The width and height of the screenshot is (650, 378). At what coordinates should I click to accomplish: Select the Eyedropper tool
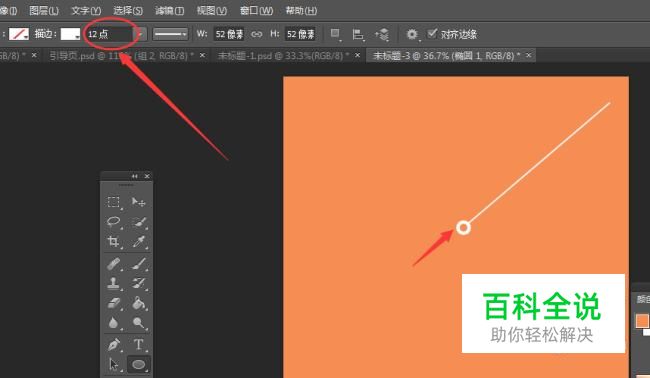[x=138, y=242]
